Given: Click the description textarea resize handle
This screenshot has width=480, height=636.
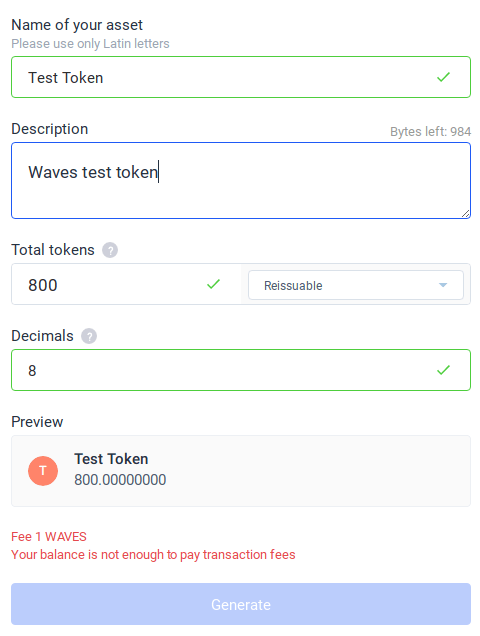Looking at the screenshot, I should coord(465,213).
